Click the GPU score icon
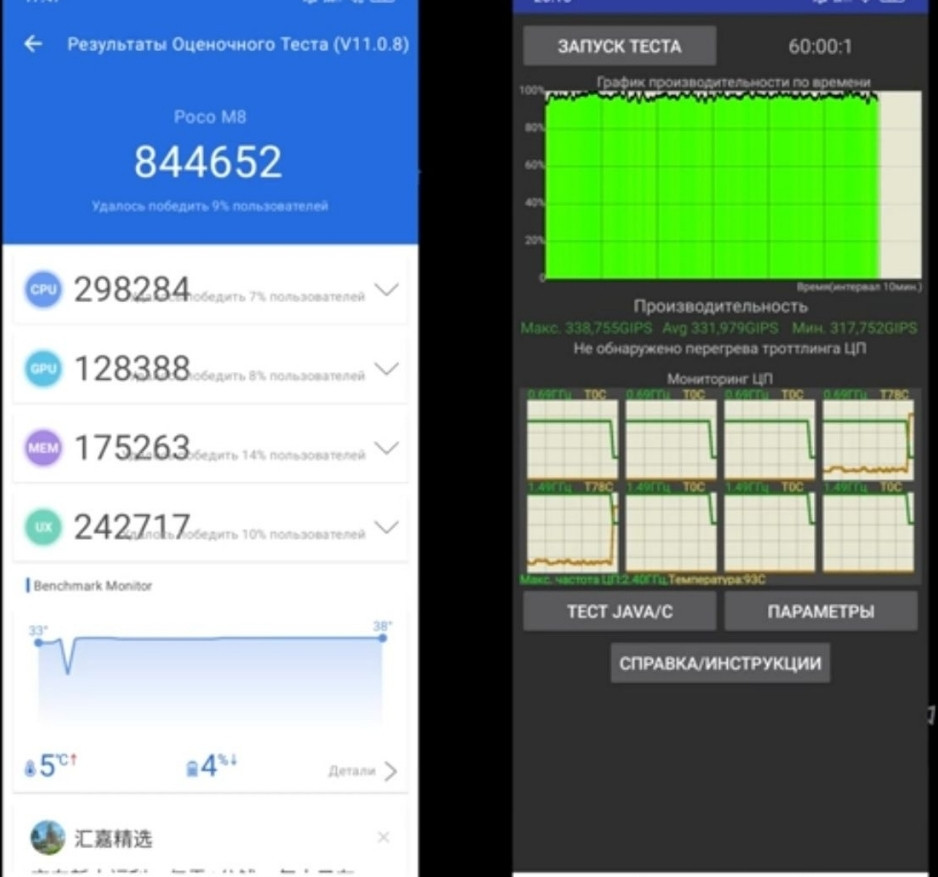 pos(43,369)
